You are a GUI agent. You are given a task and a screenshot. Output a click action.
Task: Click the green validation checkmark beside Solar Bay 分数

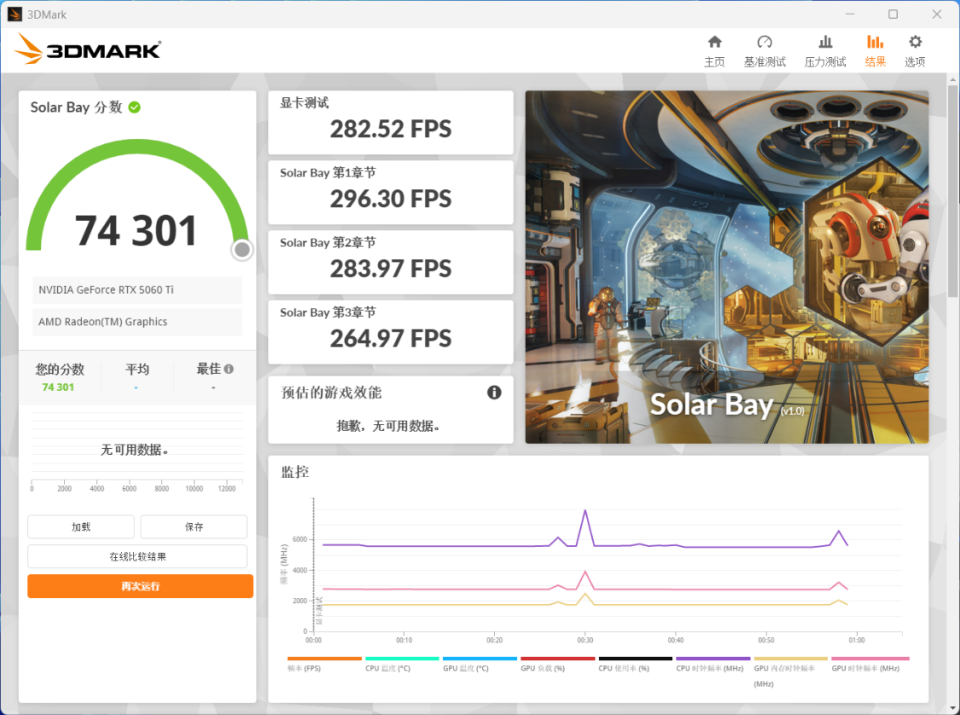pyautogui.click(x=135, y=107)
